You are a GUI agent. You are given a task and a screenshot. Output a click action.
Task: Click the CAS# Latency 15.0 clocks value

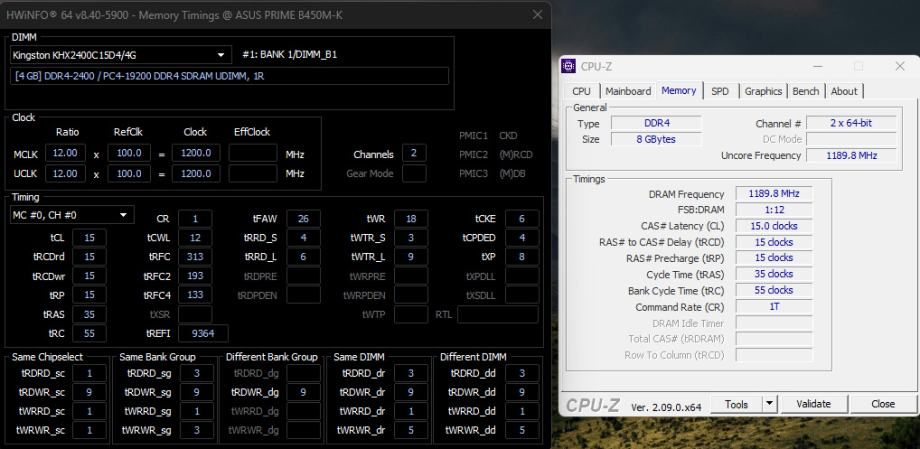point(774,226)
